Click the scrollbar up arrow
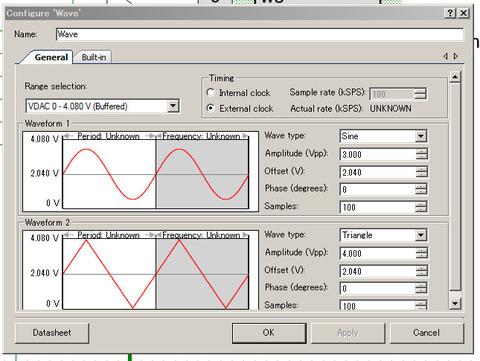 pyautogui.click(x=455, y=77)
